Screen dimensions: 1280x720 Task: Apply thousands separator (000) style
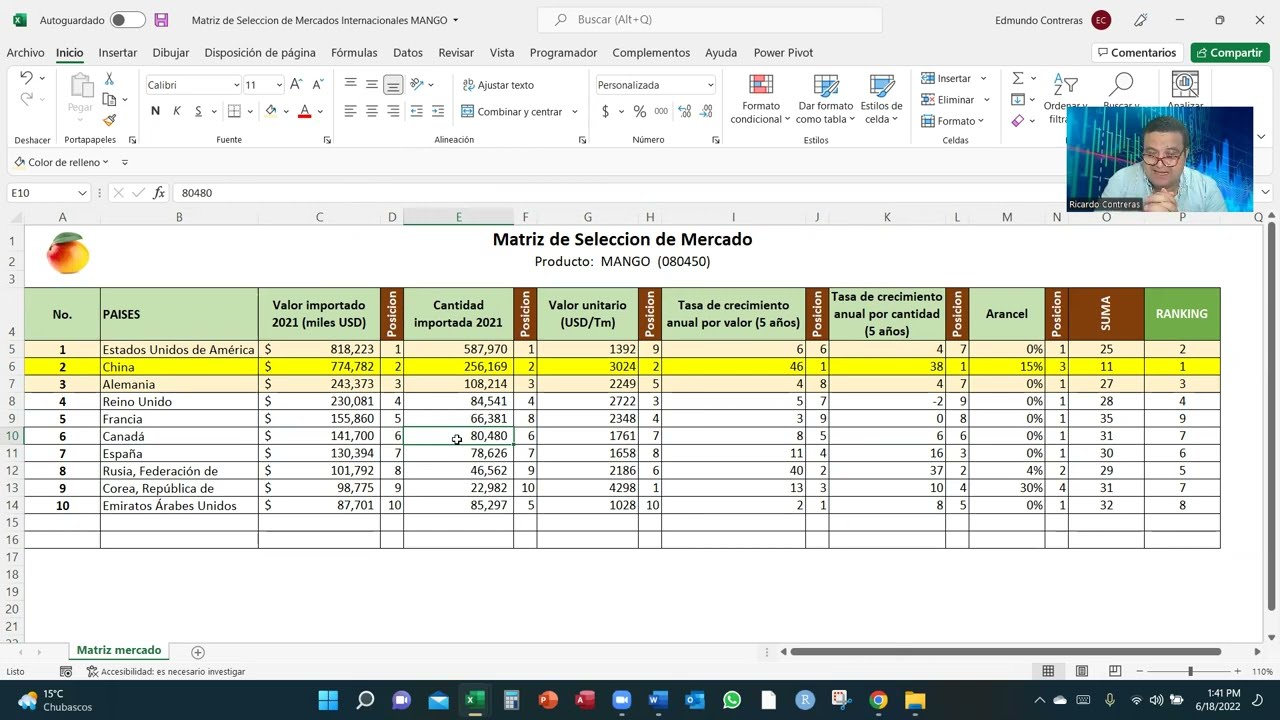click(x=660, y=111)
